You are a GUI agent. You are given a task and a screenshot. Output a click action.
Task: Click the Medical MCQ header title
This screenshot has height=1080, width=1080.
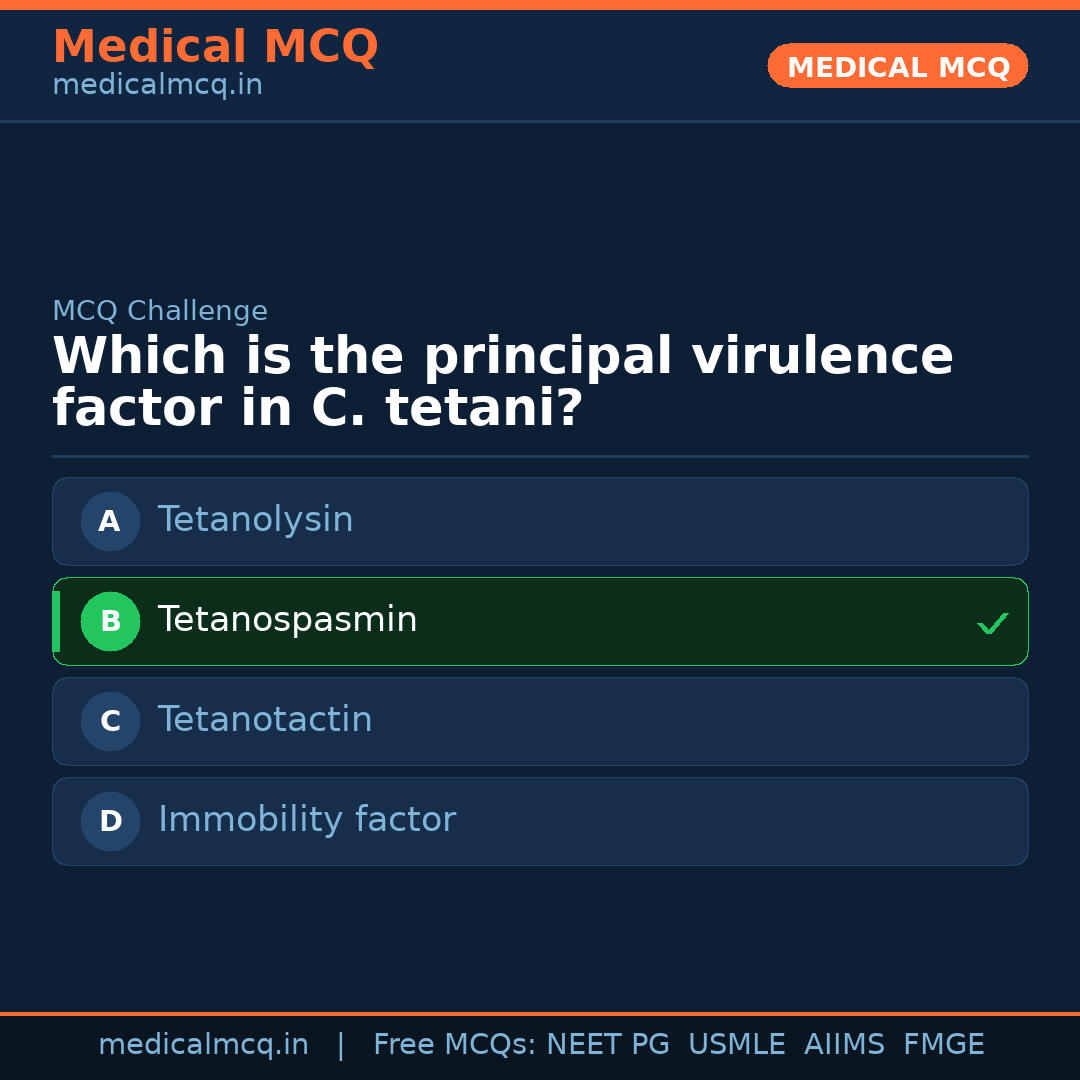pyautogui.click(x=215, y=47)
